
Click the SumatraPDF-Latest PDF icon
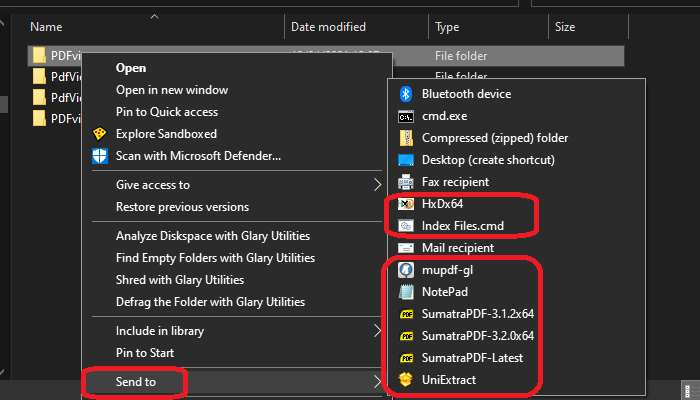click(x=406, y=358)
